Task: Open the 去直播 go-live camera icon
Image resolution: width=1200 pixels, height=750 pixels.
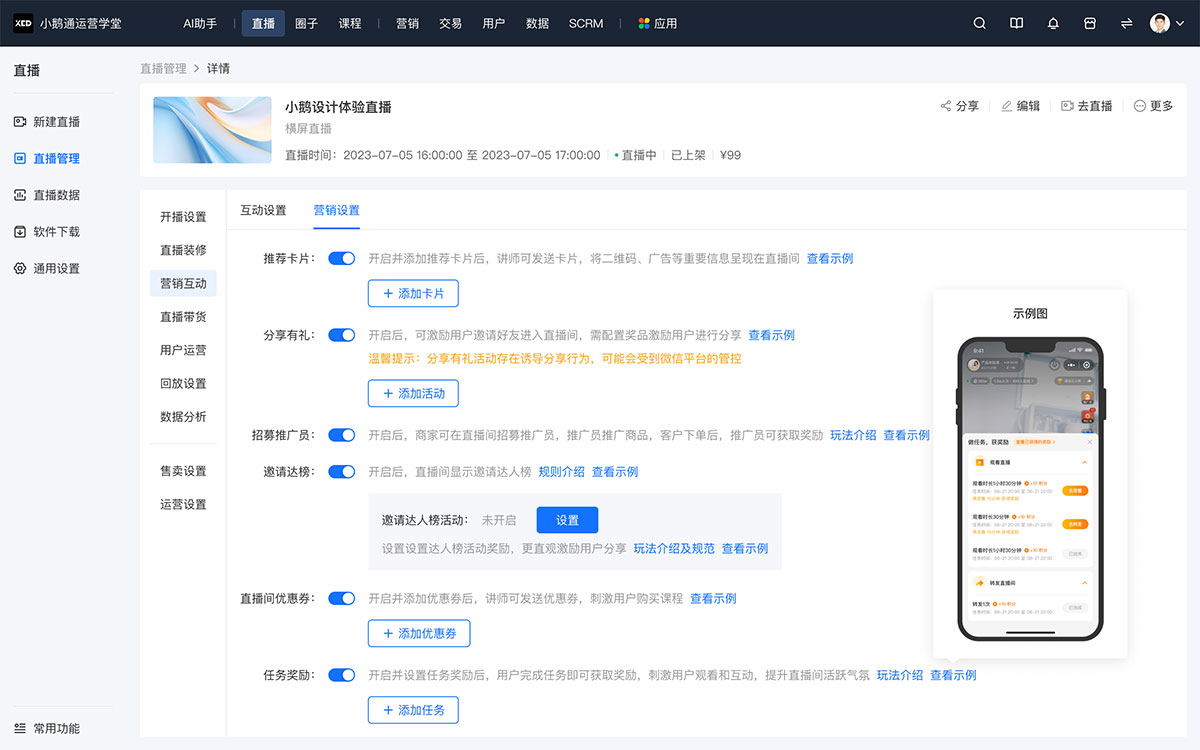Action: click(1068, 105)
